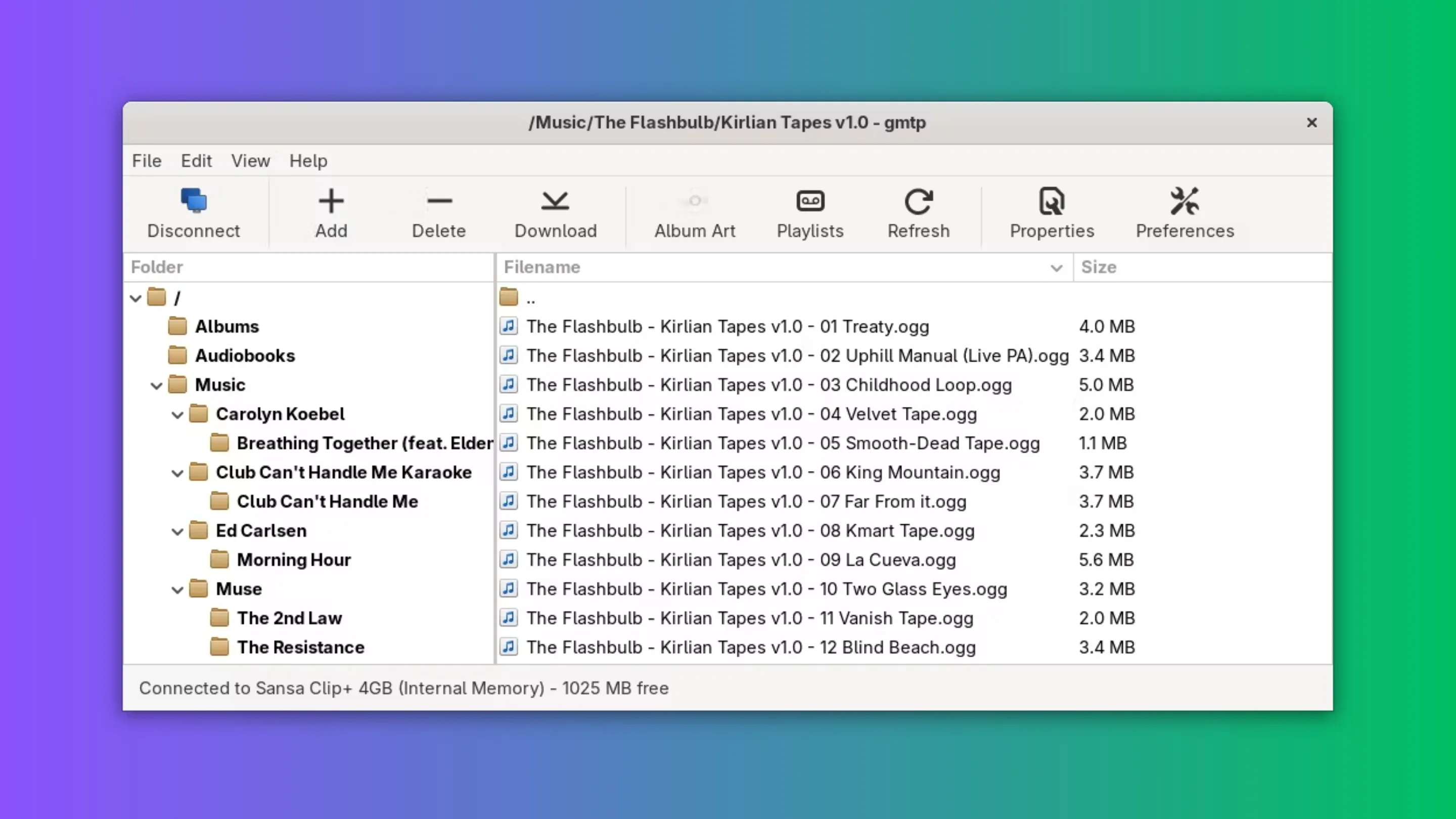Open the File menu
This screenshot has height=819, width=1456.
click(x=147, y=161)
